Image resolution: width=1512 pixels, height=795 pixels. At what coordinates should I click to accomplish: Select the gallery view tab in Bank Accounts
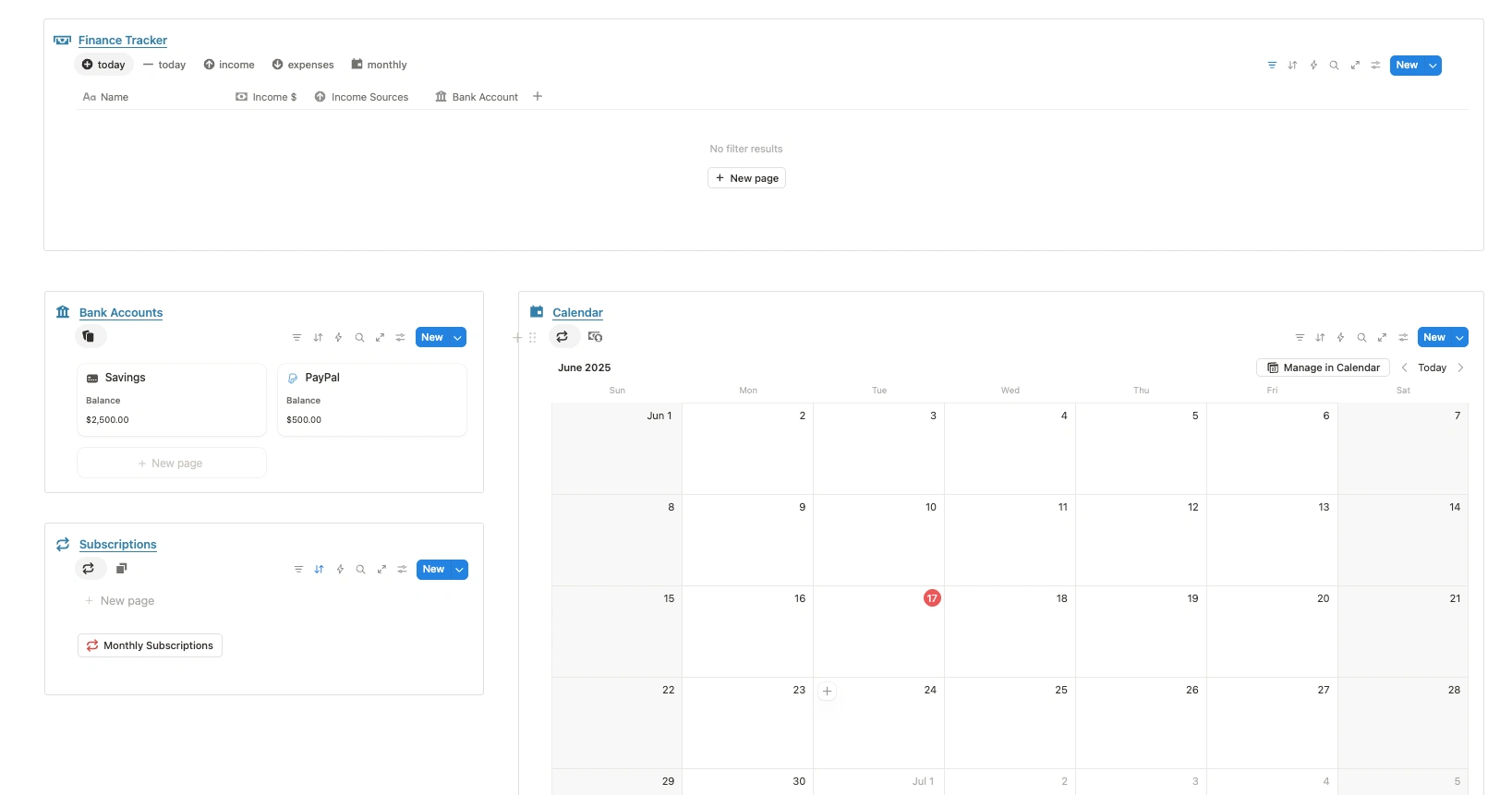click(90, 337)
